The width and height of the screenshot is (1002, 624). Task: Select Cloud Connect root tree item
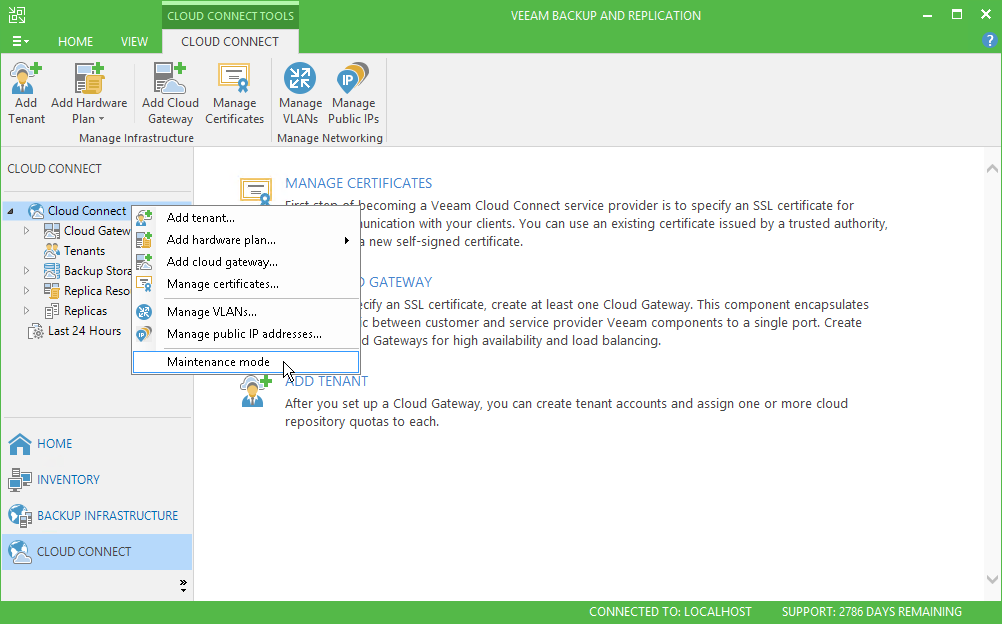87,211
